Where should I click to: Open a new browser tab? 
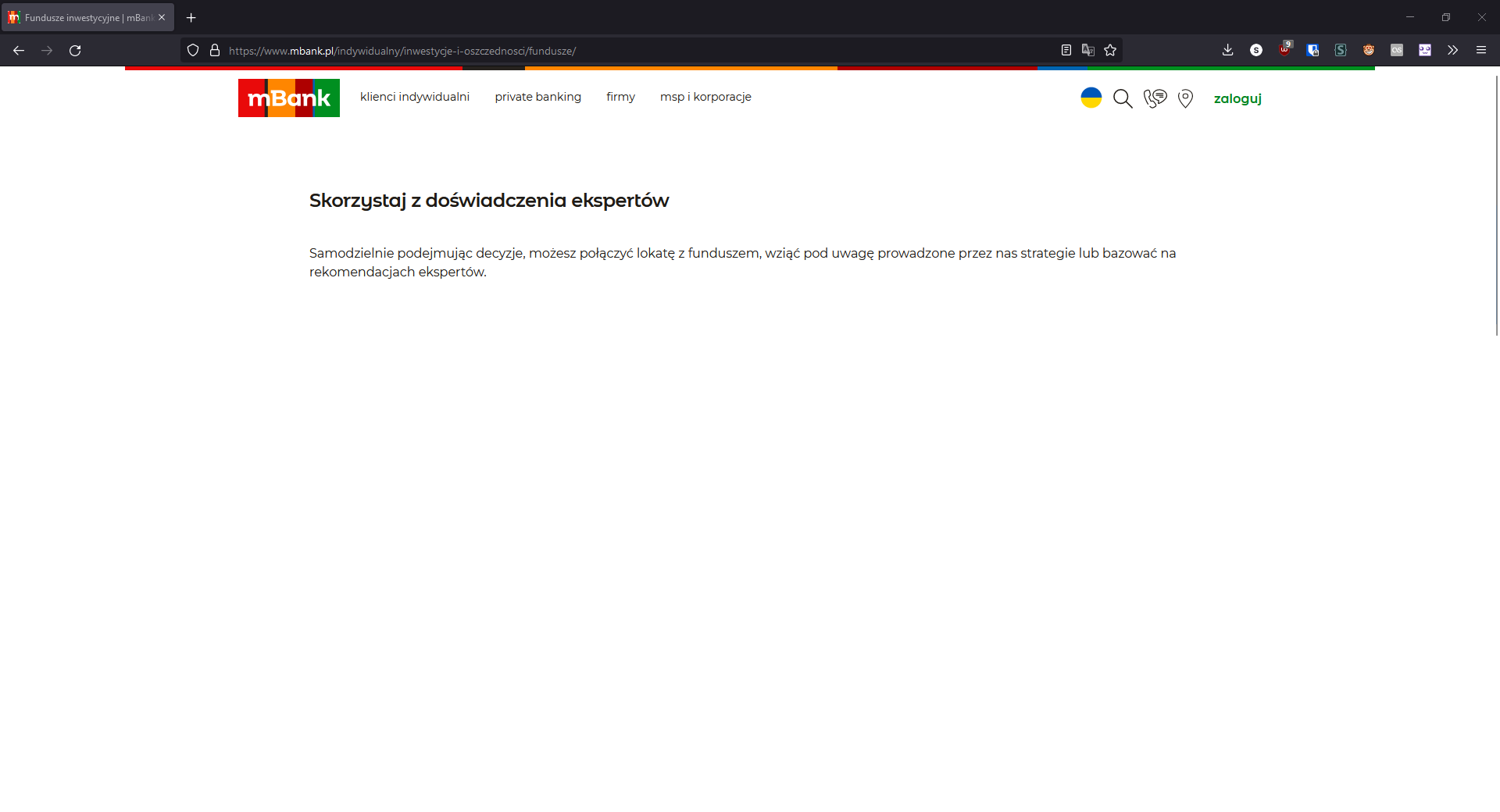(191, 17)
